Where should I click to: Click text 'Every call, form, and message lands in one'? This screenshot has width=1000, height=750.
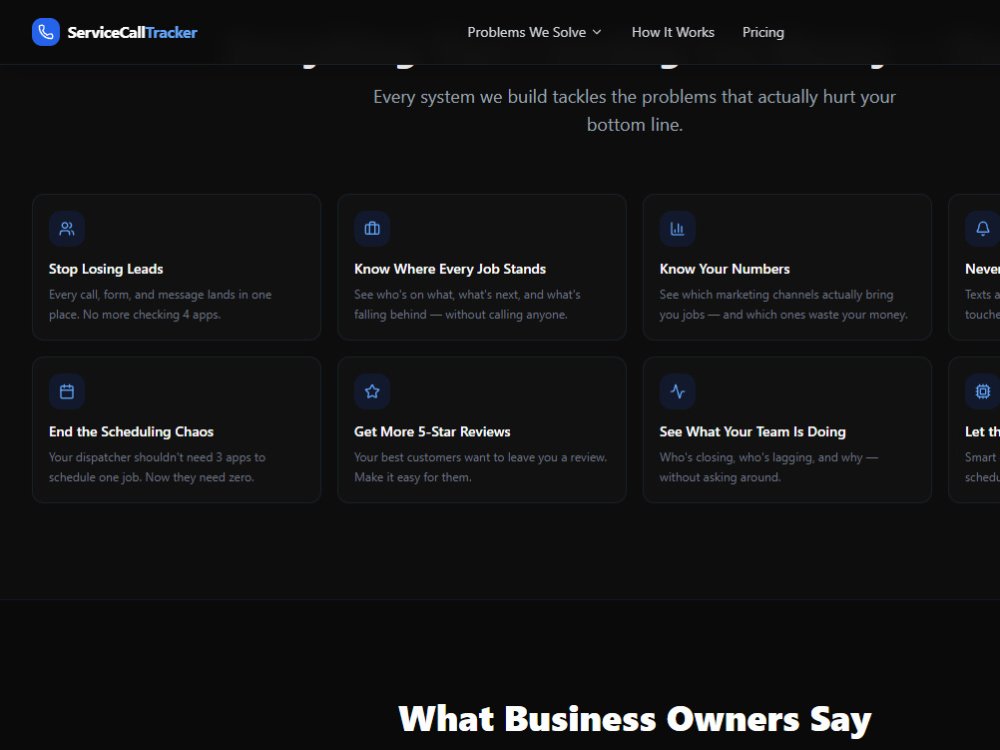click(x=160, y=295)
